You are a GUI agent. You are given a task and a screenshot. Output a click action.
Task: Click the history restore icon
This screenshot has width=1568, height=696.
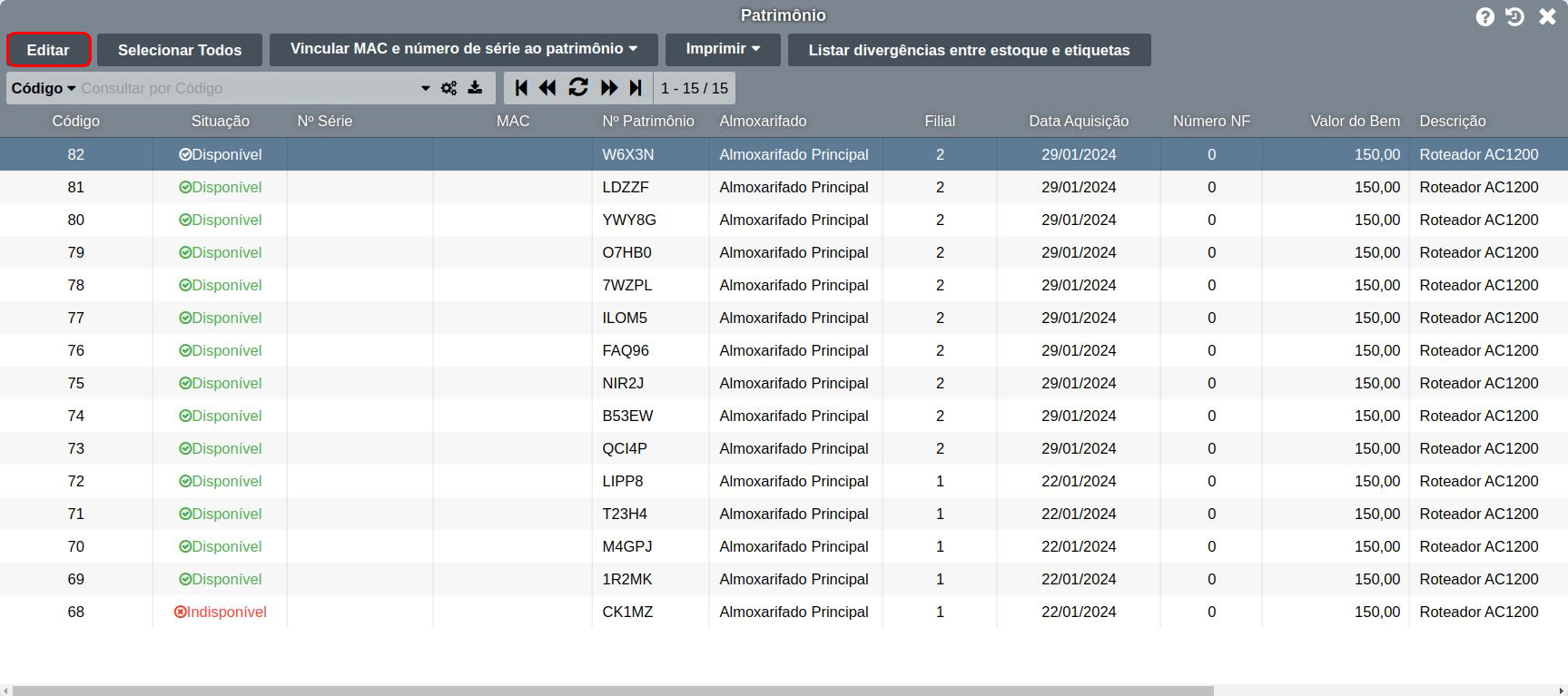coord(1514,16)
